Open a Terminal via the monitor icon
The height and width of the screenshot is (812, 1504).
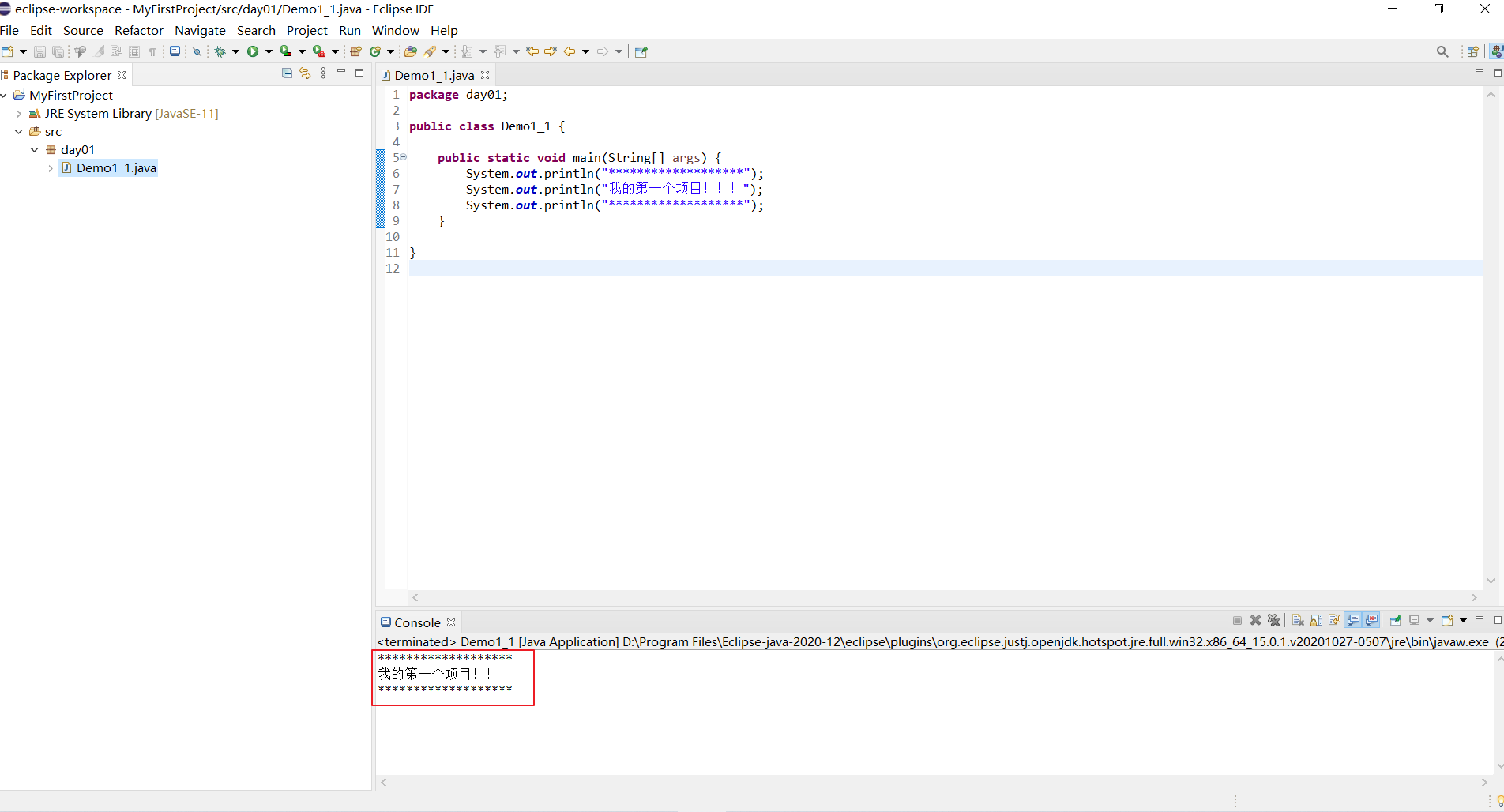point(175,51)
